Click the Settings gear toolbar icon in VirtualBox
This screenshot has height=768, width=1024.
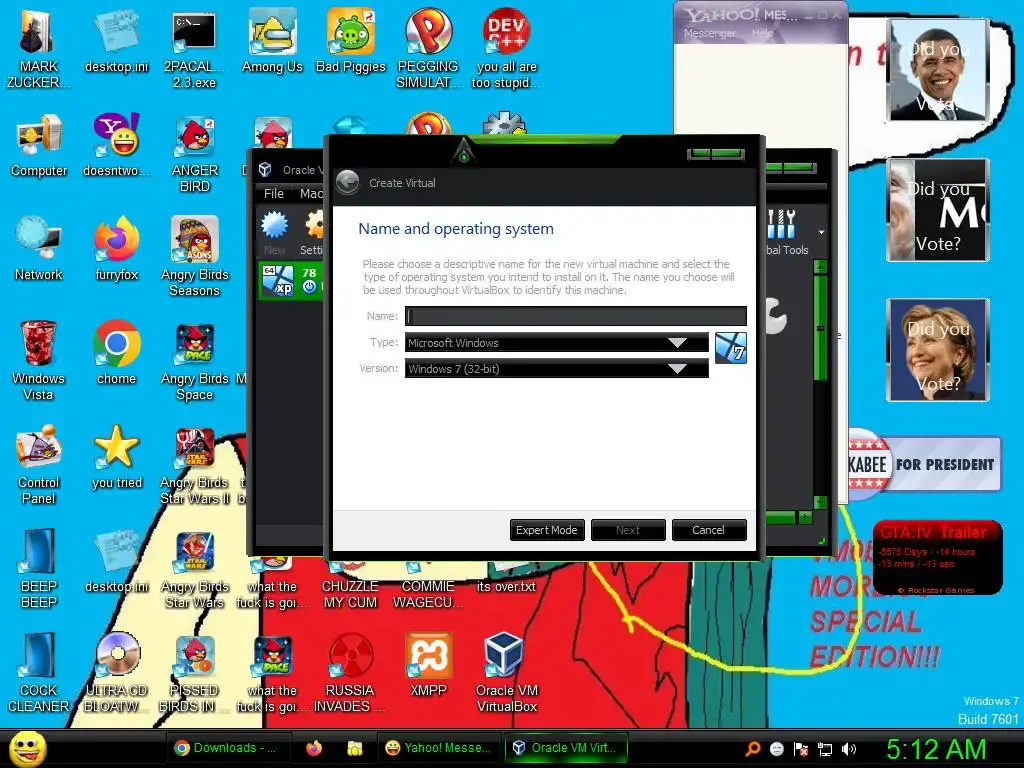[313, 232]
